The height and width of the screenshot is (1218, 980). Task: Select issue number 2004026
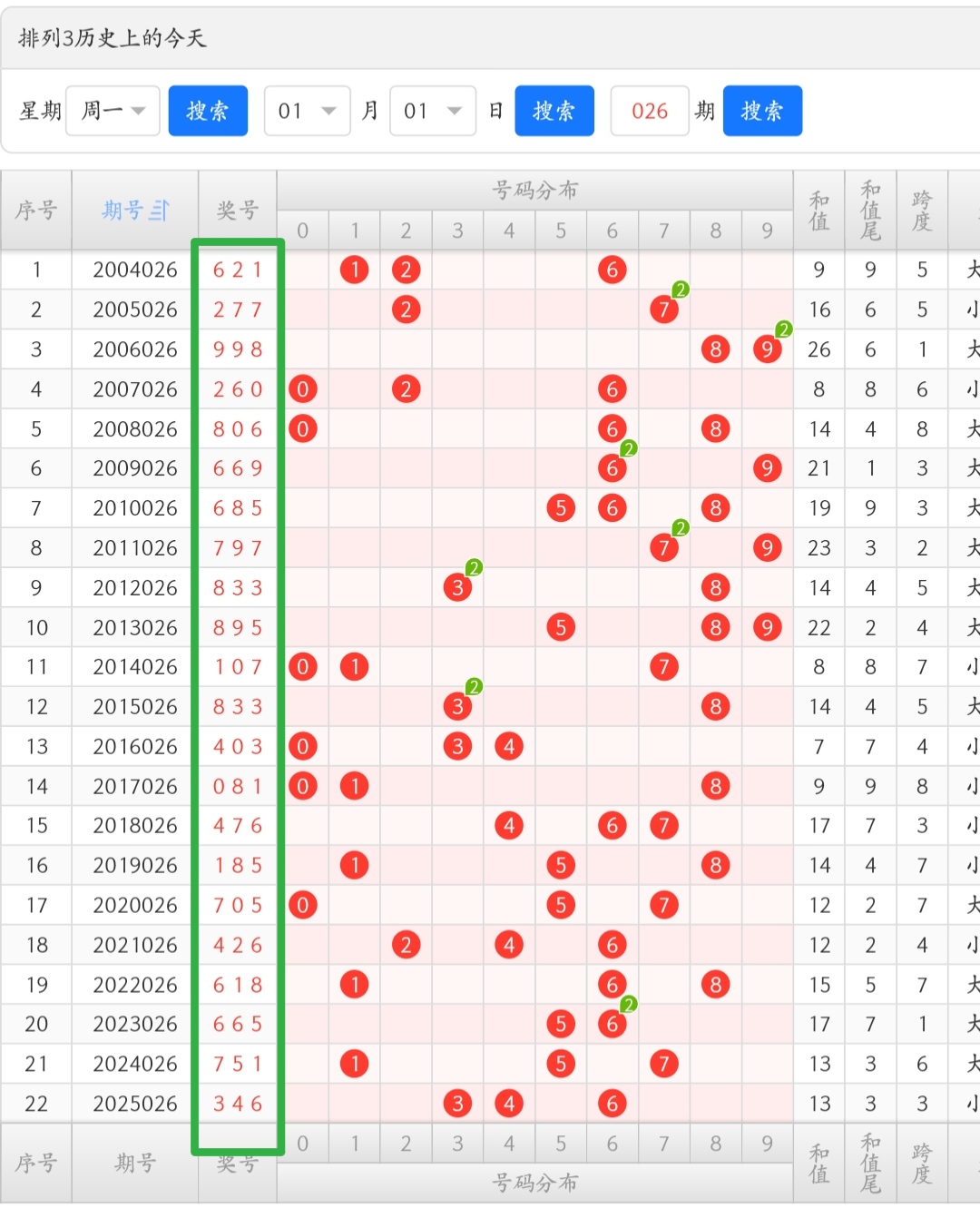(135, 270)
